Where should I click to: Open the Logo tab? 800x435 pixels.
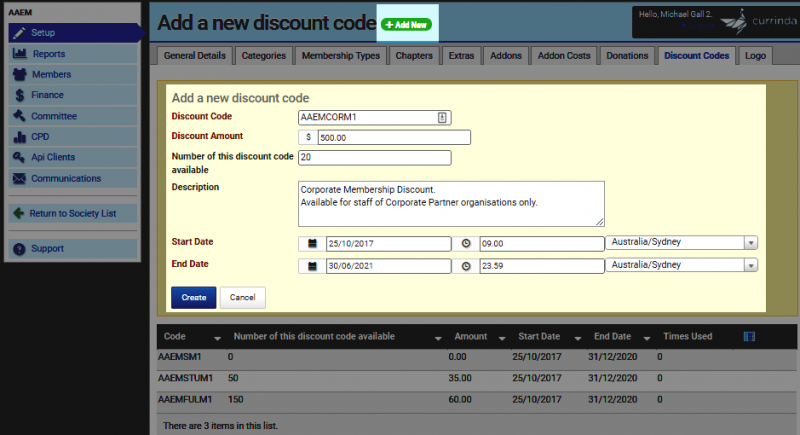(x=755, y=56)
